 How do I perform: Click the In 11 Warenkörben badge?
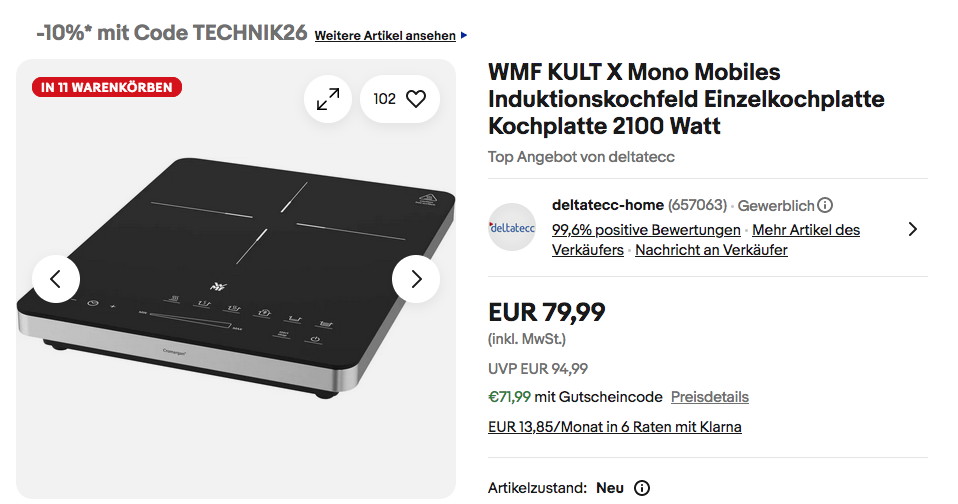[x=107, y=87]
